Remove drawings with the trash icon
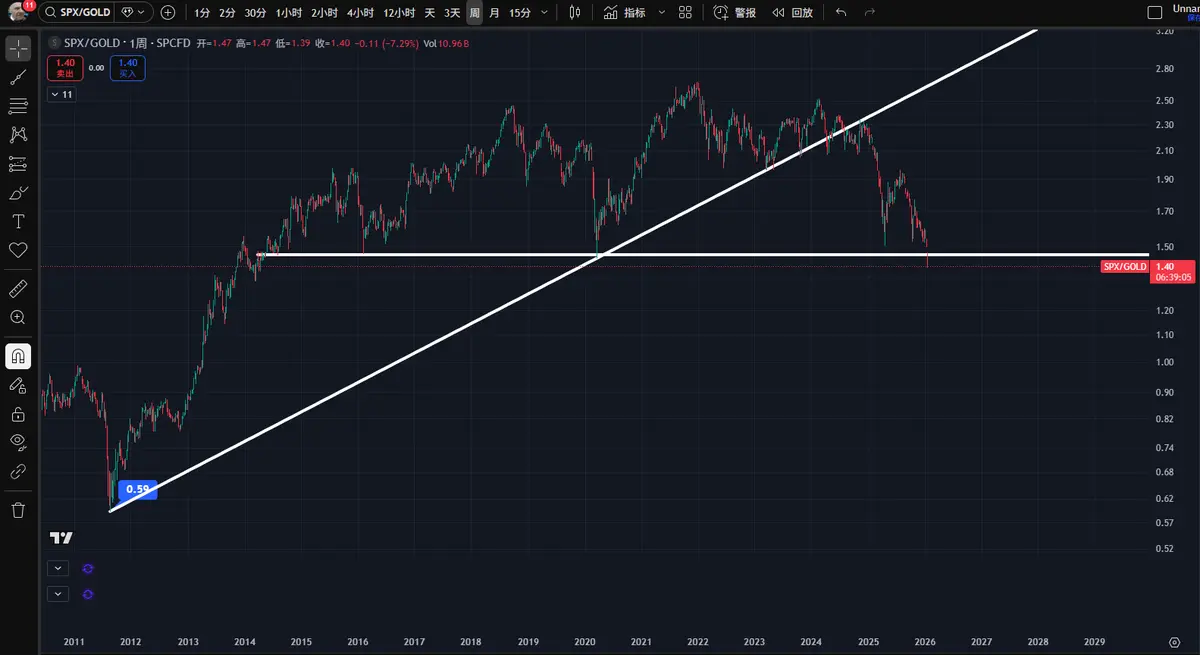Image resolution: width=1200 pixels, height=655 pixels. coord(18,510)
